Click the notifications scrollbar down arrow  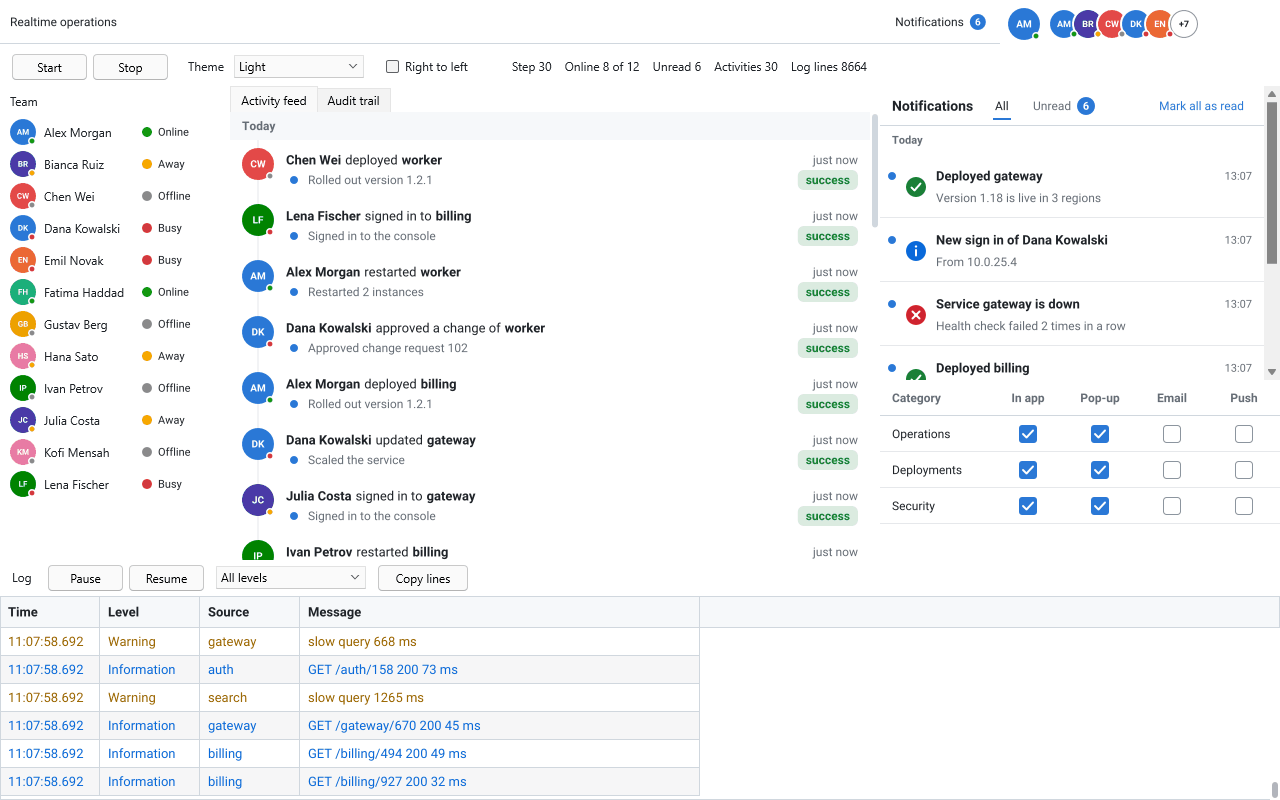pyautogui.click(x=1272, y=372)
